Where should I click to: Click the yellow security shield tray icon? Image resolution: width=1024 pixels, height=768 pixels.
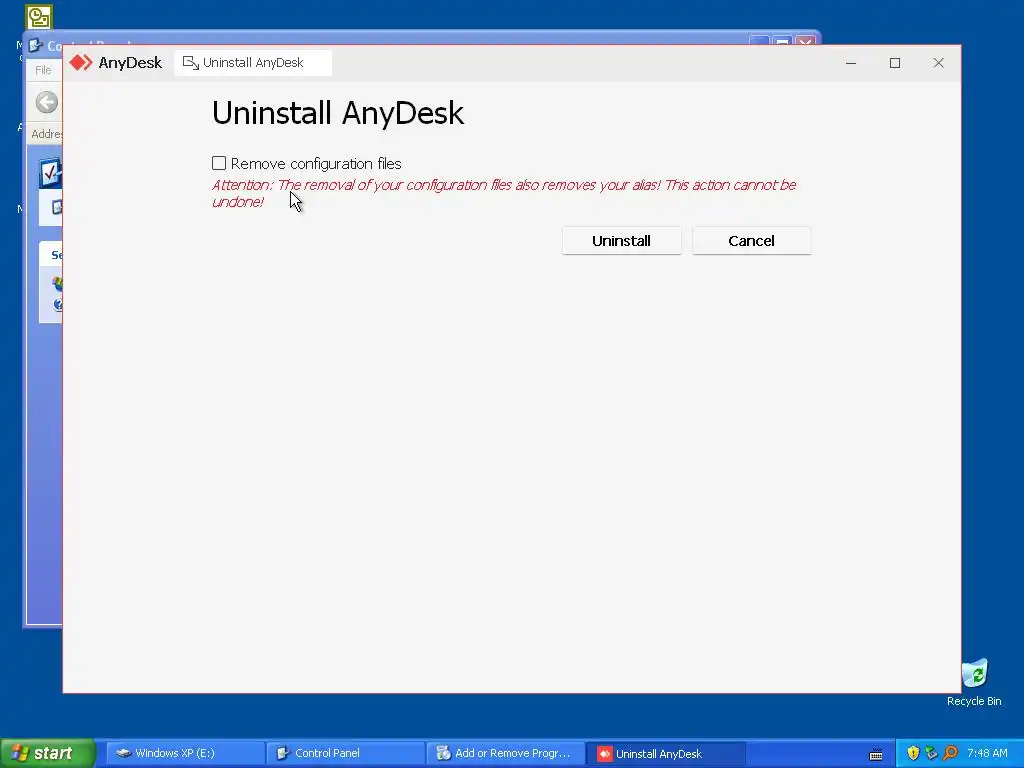click(x=913, y=754)
